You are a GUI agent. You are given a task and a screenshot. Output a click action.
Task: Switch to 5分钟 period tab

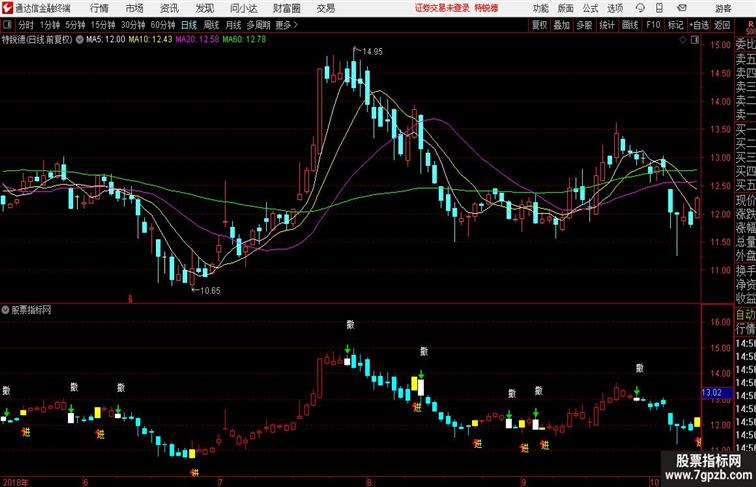[75, 25]
